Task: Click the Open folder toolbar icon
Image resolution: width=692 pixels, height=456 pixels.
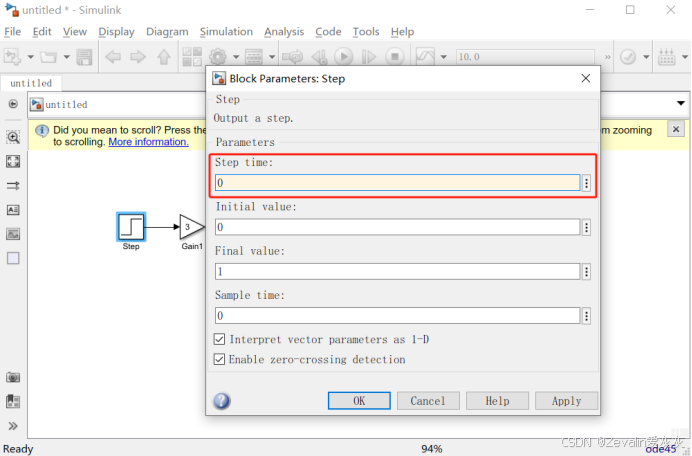Action: coord(49,57)
